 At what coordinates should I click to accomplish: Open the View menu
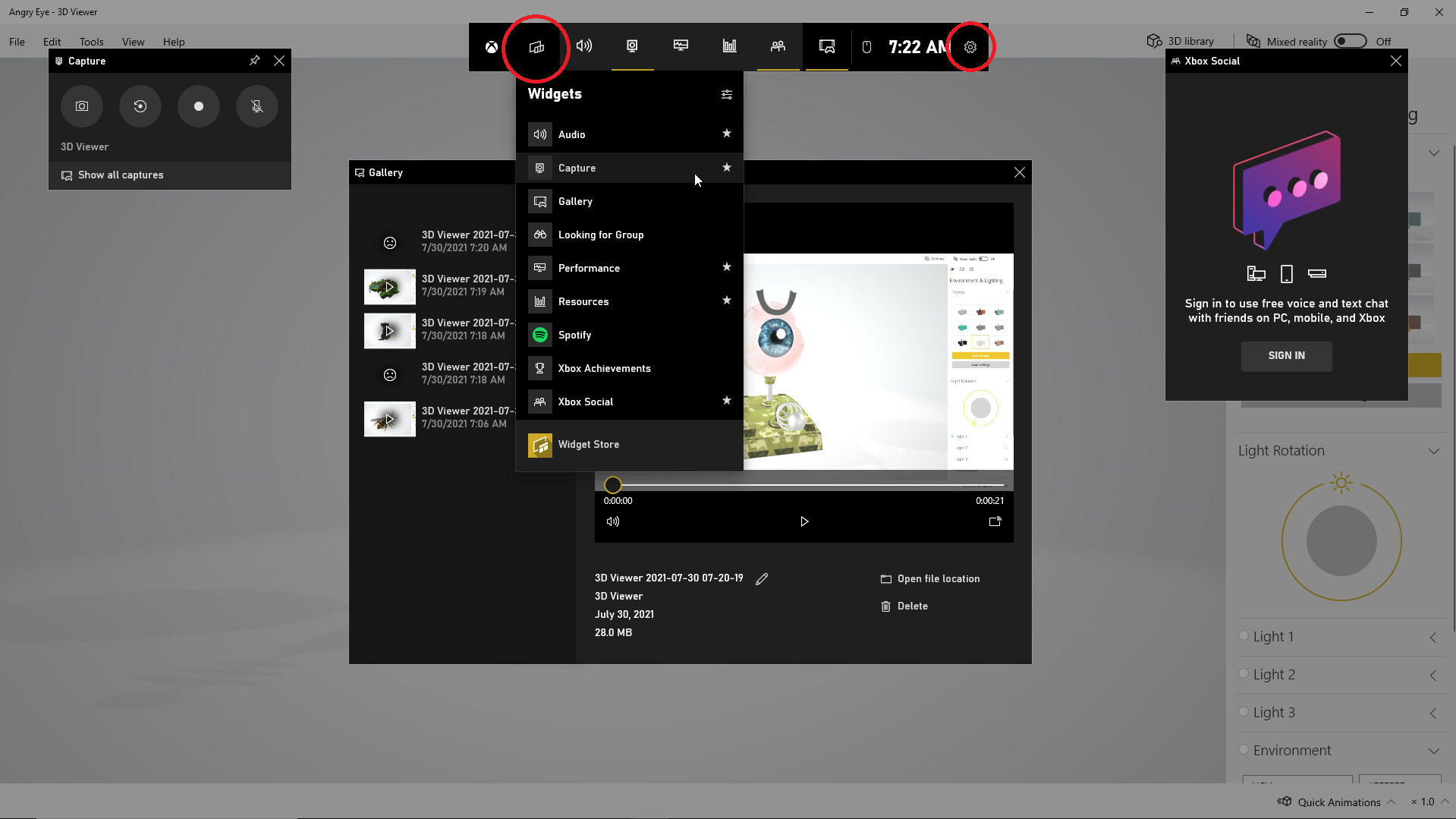click(x=133, y=42)
